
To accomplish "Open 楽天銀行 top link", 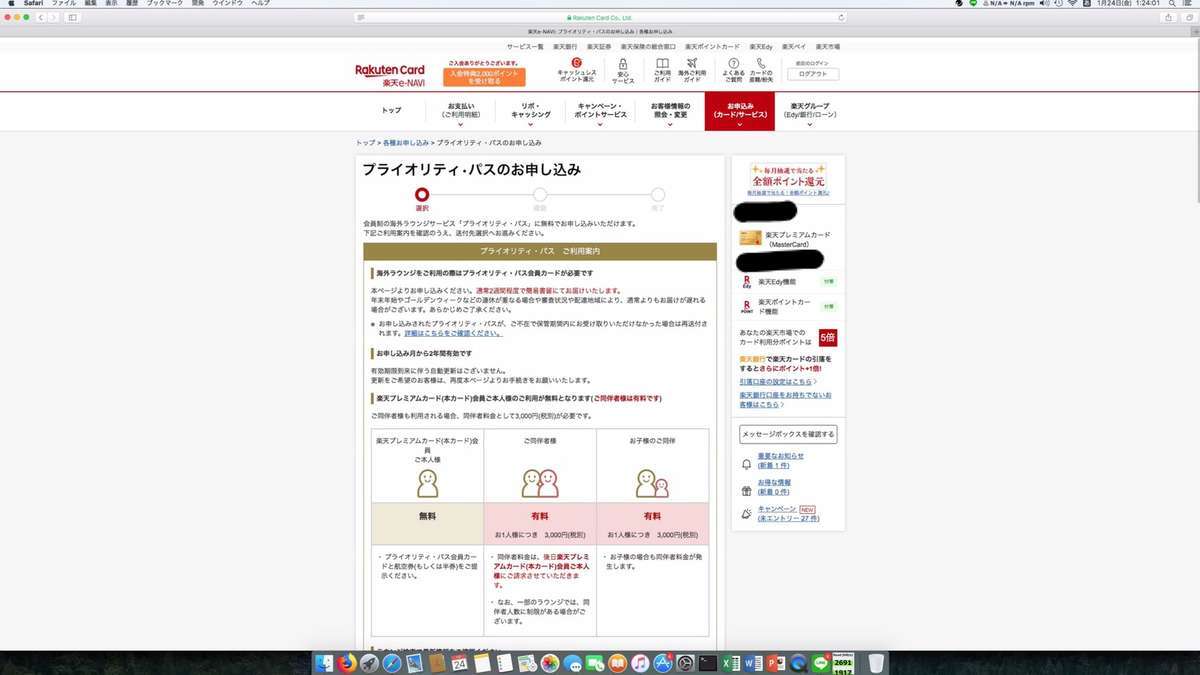I will pos(565,47).
